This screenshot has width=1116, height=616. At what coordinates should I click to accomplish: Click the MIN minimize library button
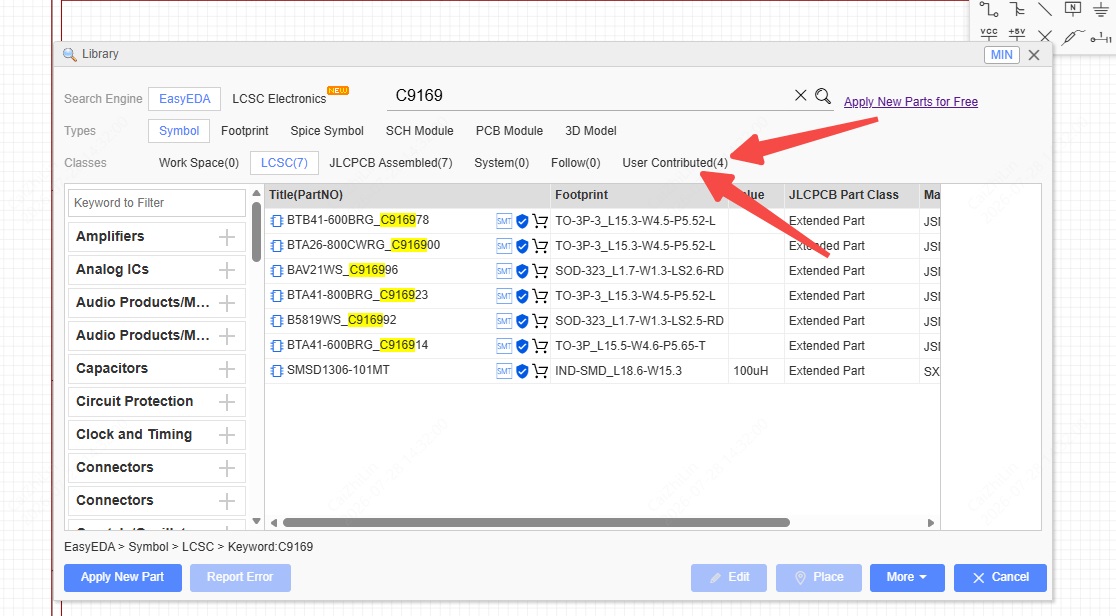coord(1001,55)
